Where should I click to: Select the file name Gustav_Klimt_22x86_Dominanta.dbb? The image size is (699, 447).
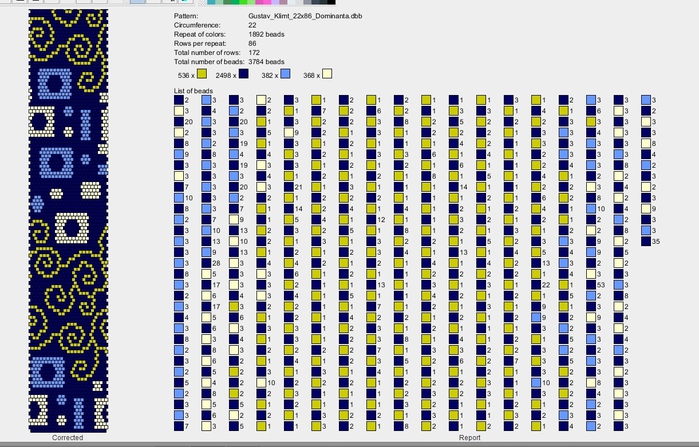(305, 16)
